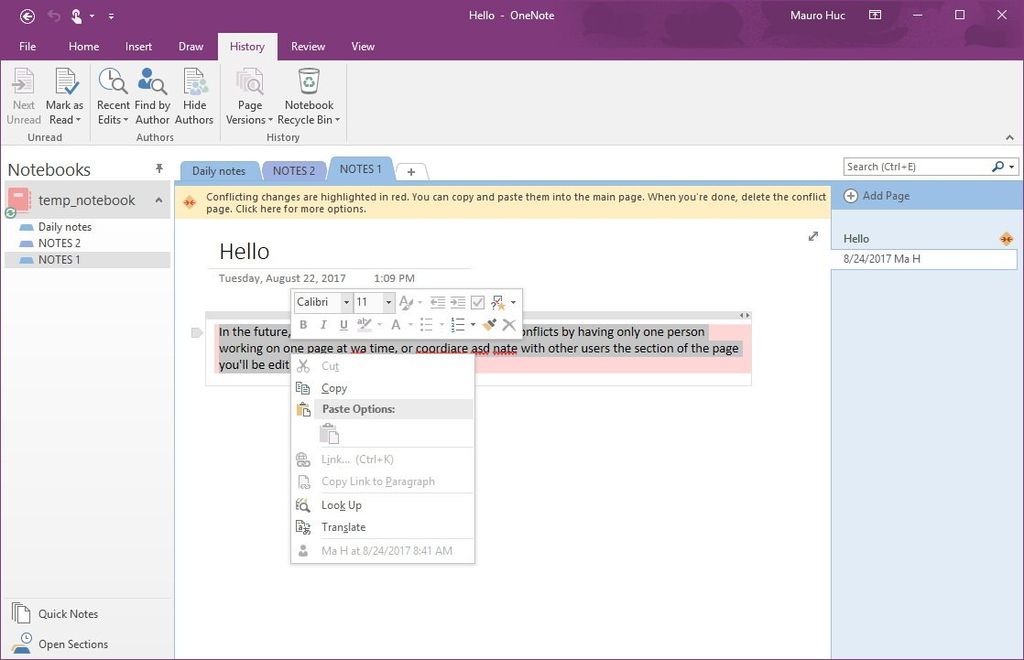Pick a font color from the A swatch
The width and height of the screenshot is (1024, 660).
coord(397,324)
